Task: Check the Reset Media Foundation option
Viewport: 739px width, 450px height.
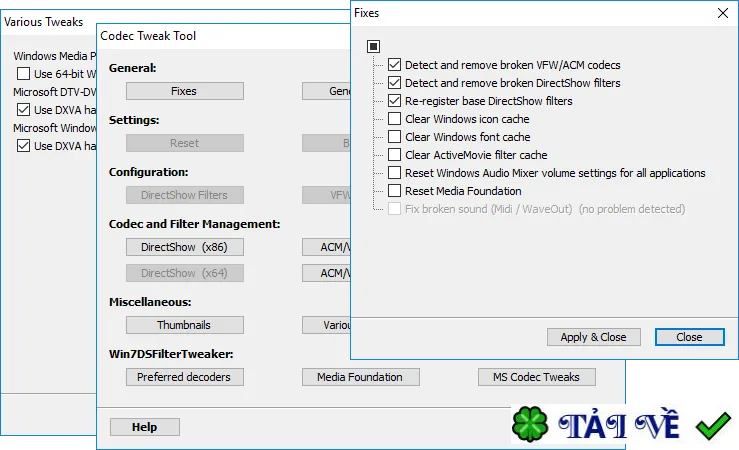Action: [394, 191]
